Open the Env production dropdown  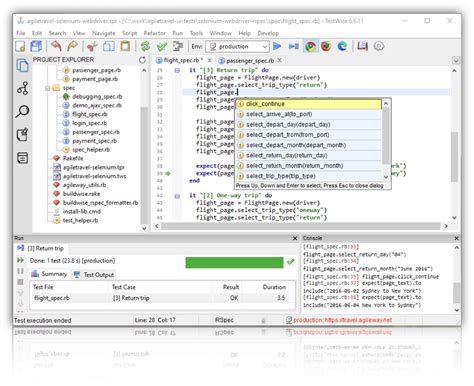pos(237,46)
